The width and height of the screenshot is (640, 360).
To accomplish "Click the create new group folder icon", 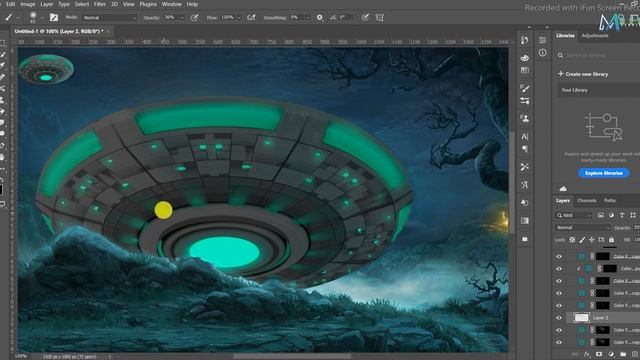I will (623, 354).
